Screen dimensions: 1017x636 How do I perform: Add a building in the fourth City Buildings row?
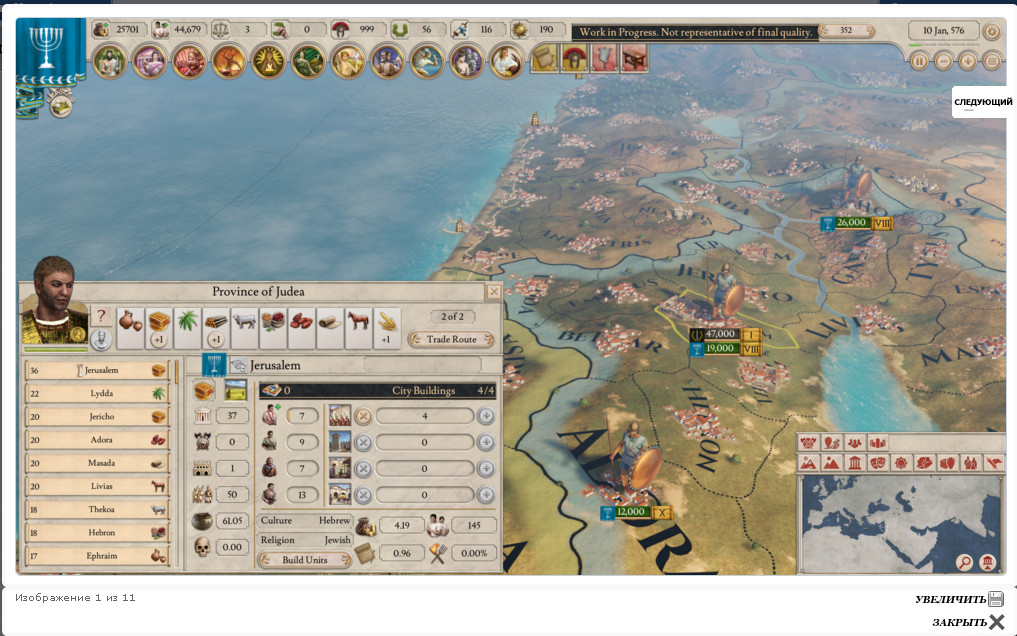(486, 495)
